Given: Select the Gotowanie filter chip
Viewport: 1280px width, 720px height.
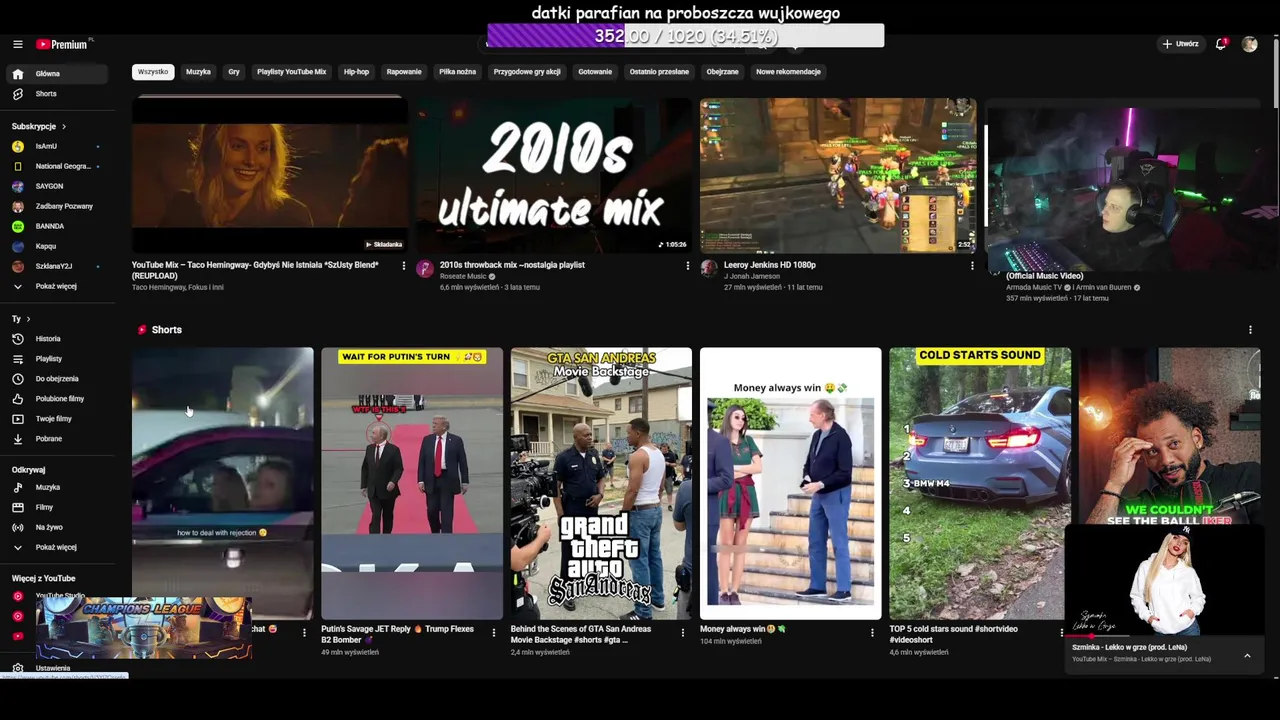Looking at the screenshot, I should pos(595,72).
